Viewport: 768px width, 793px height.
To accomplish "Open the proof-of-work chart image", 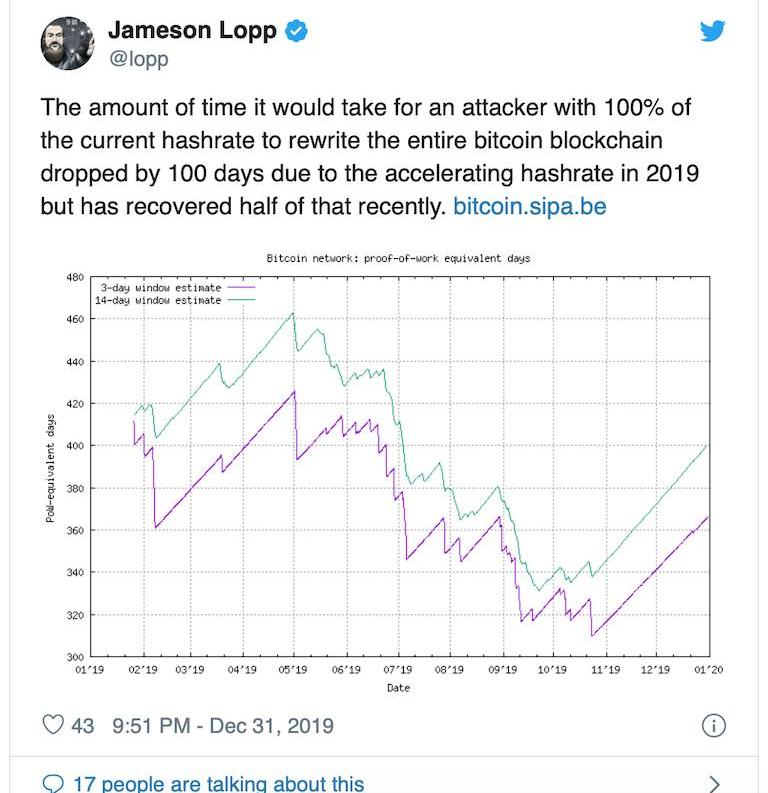I will coord(400,470).
